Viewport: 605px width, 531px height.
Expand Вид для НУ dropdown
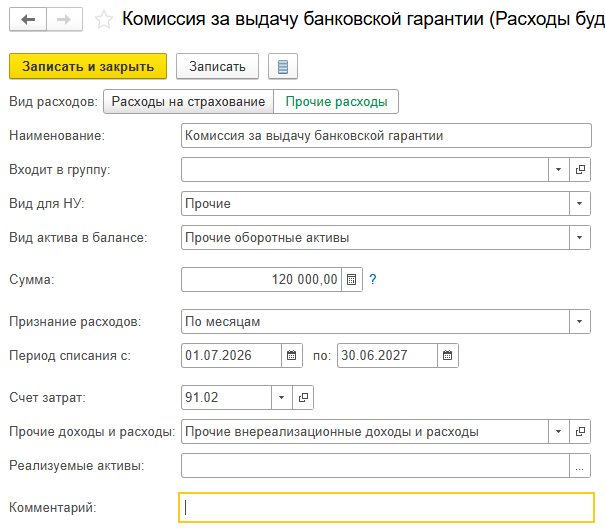coord(580,203)
